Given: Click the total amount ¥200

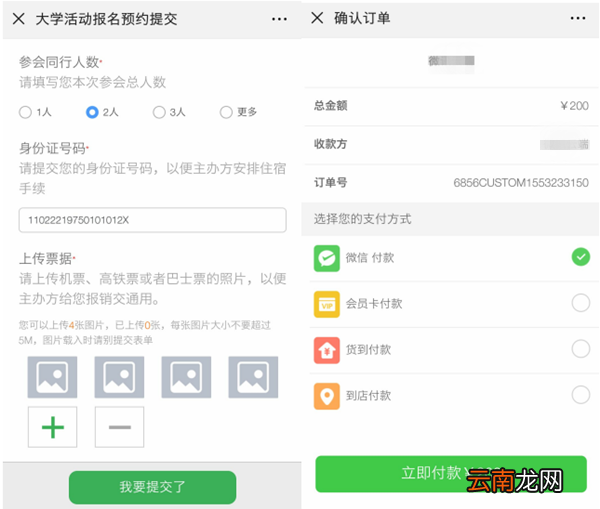Looking at the screenshot, I should [574, 106].
